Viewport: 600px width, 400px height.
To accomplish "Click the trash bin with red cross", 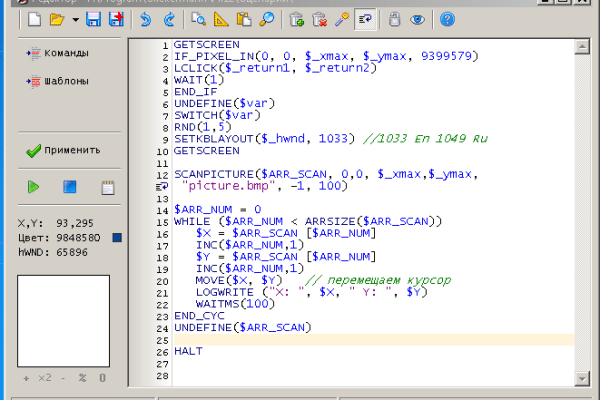I will (320, 19).
